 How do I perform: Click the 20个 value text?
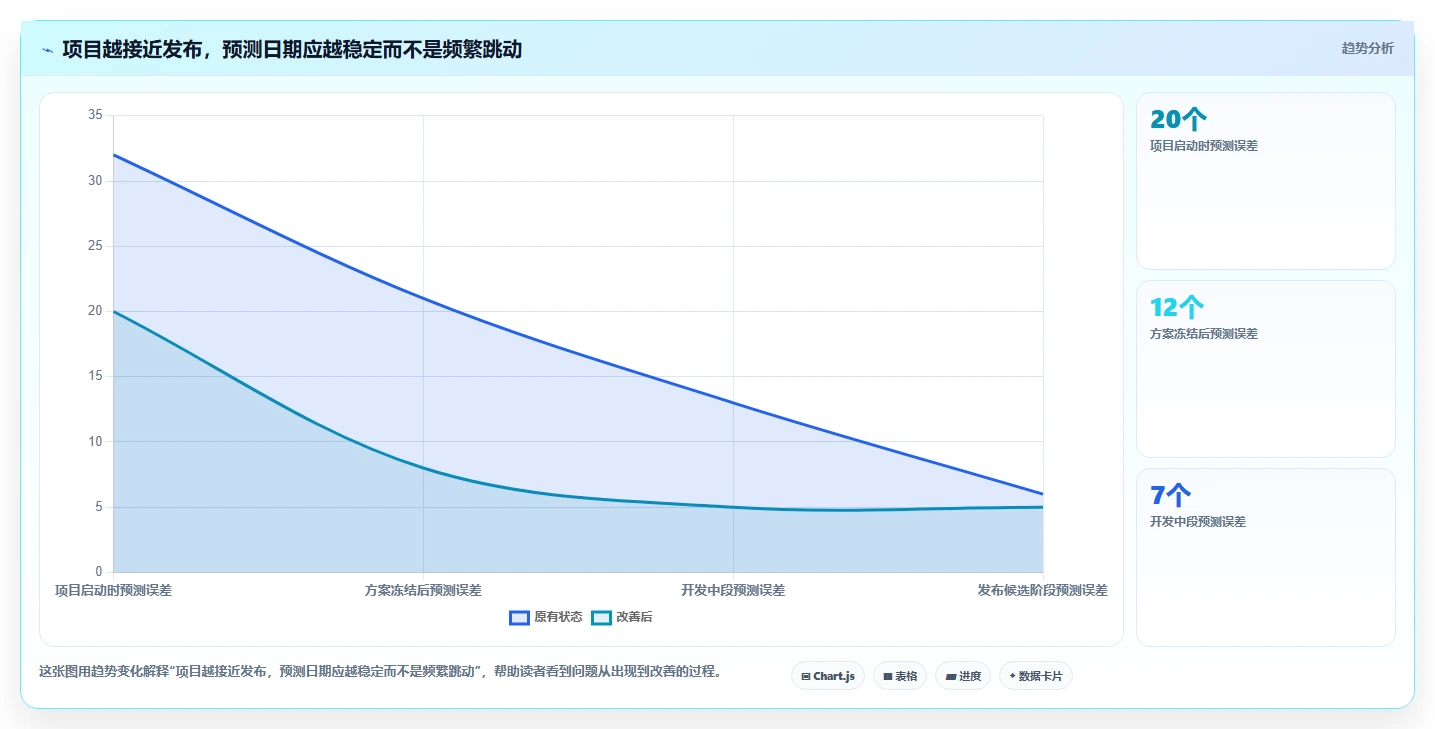click(x=1178, y=119)
